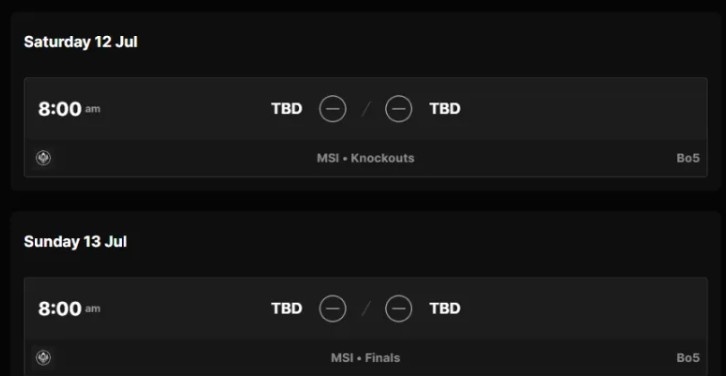Viewport: 726px width, 376px height.
Task: Click right TBD team name on Saturday match
Action: coord(445,109)
